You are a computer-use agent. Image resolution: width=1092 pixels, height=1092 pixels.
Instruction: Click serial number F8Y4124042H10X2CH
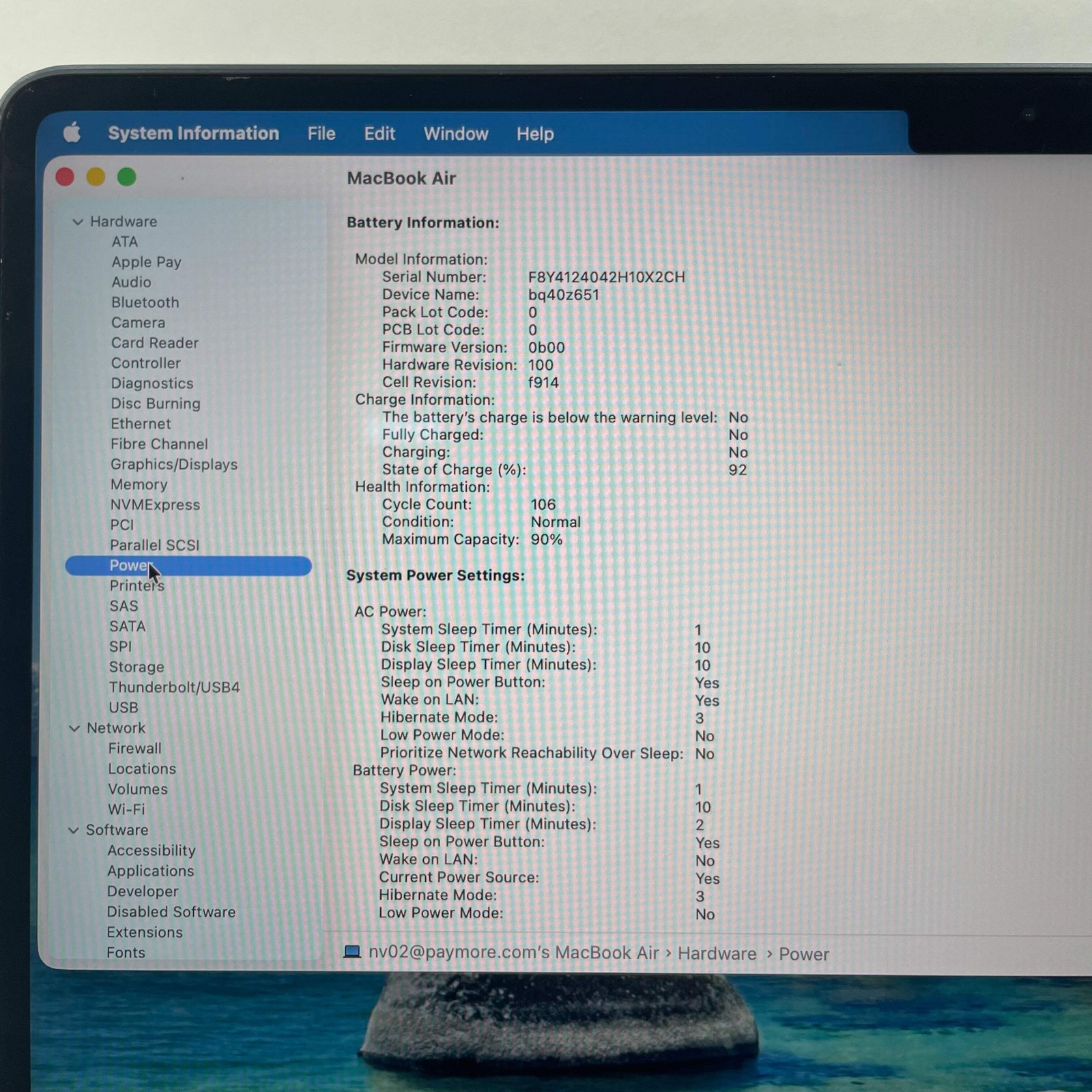pos(606,277)
